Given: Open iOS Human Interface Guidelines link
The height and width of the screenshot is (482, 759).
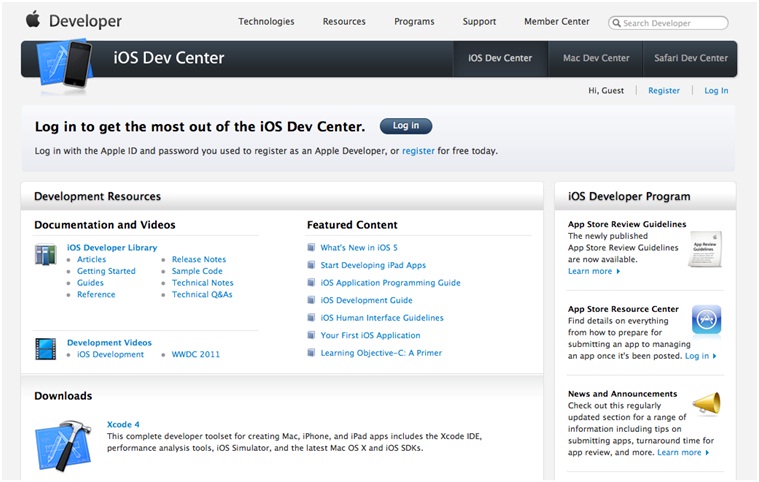Looking at the screenshot, I should [x=382, y=317].
